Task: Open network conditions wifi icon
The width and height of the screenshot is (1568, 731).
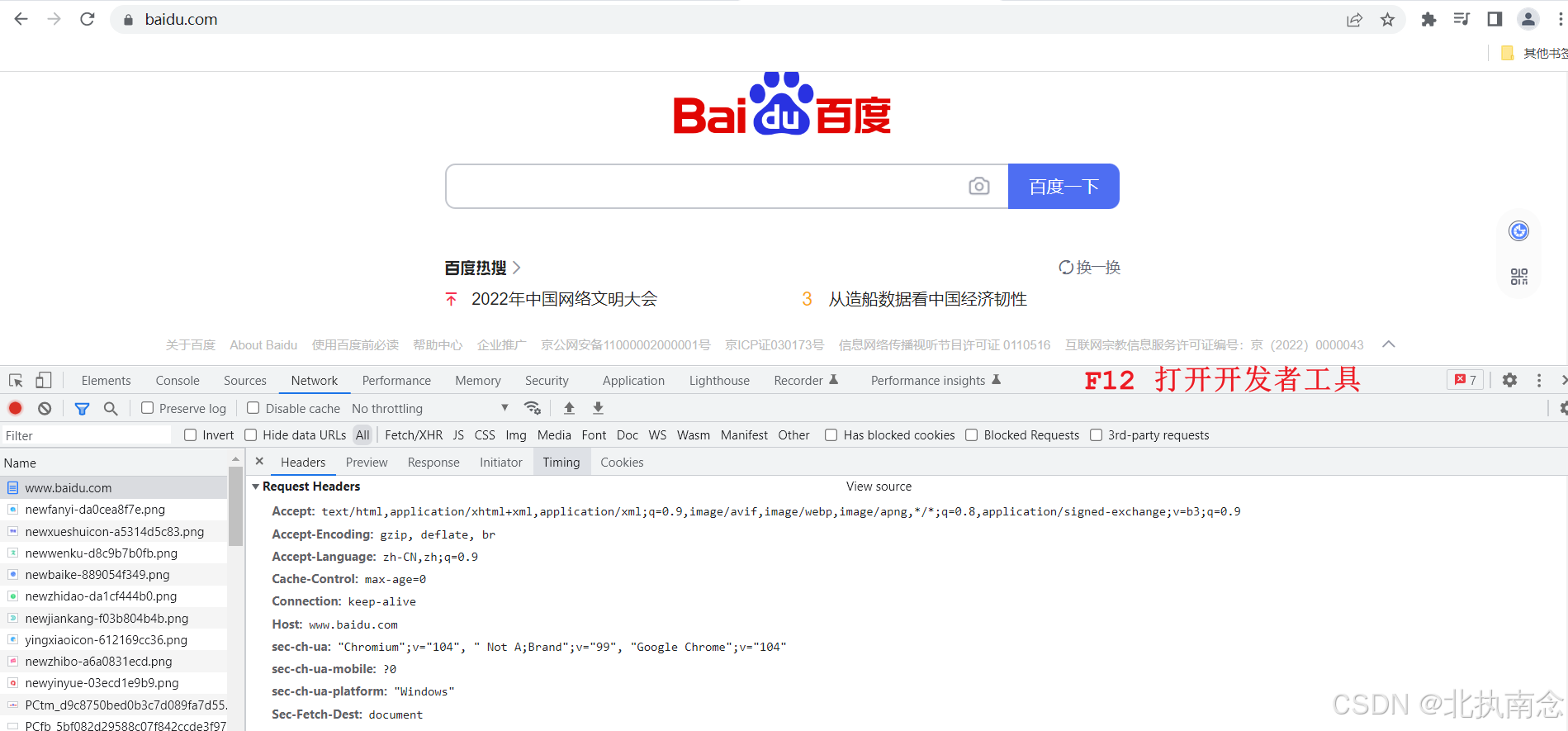Action: point(533,408)
